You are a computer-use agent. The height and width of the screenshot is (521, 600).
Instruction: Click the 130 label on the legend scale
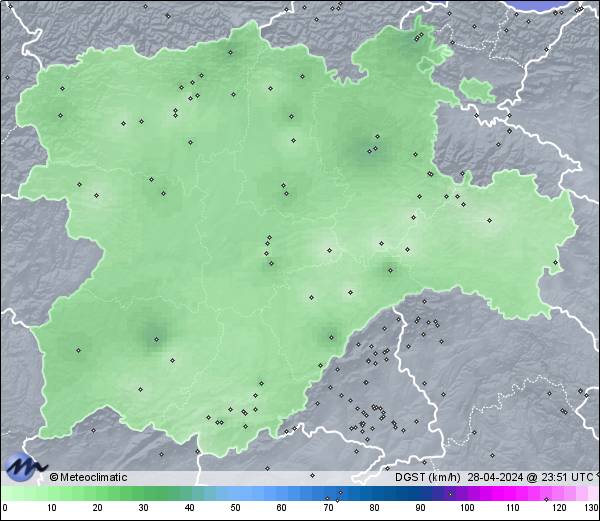point(592,508)
